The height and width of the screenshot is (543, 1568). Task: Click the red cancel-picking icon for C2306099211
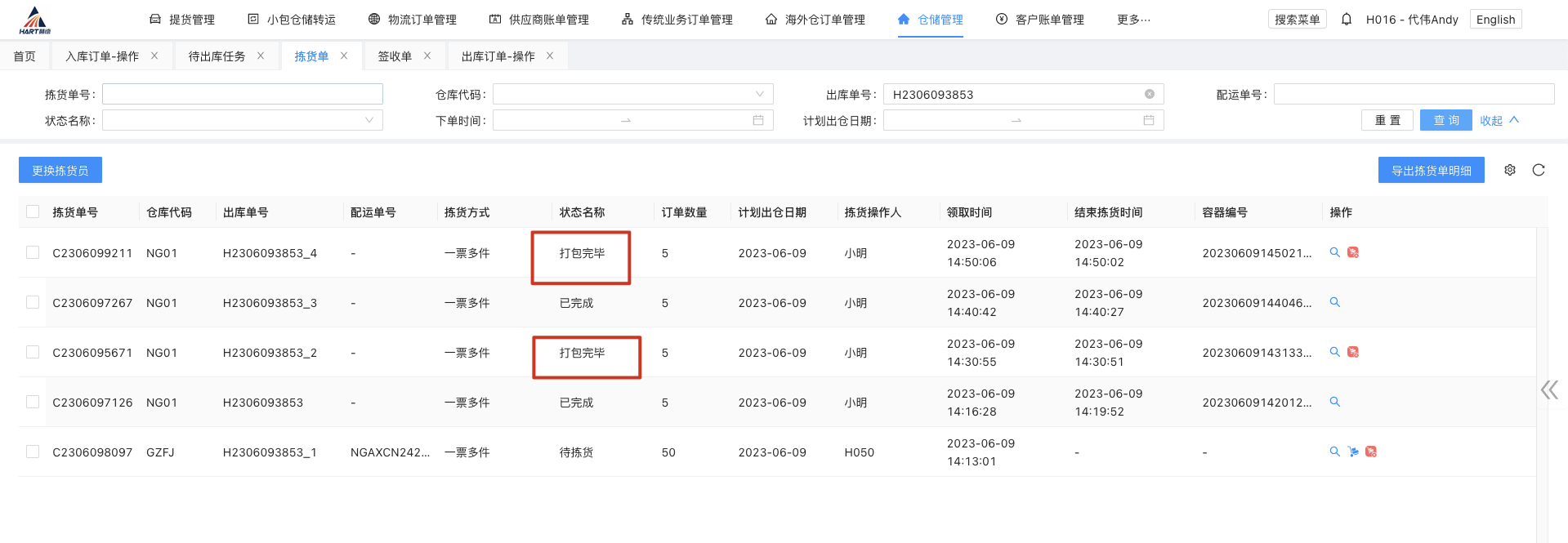(1353, 252)
